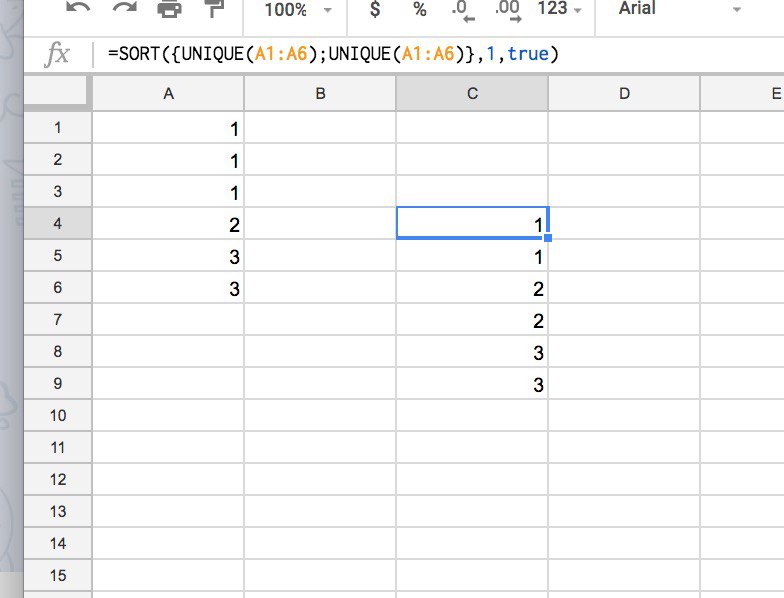
Task: Open the Arial font dropdown
Action: click(x=680, y=8)
